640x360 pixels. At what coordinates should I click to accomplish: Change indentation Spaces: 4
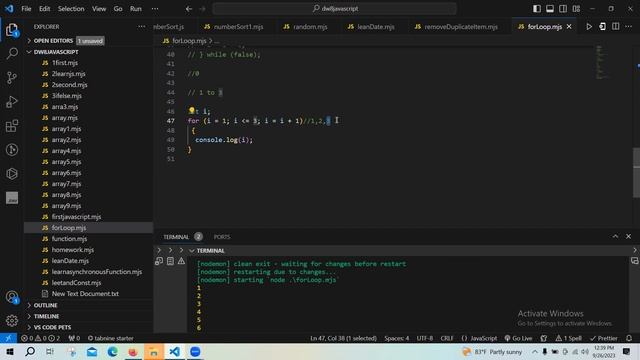pyautogui.click(x=396, y=338)
